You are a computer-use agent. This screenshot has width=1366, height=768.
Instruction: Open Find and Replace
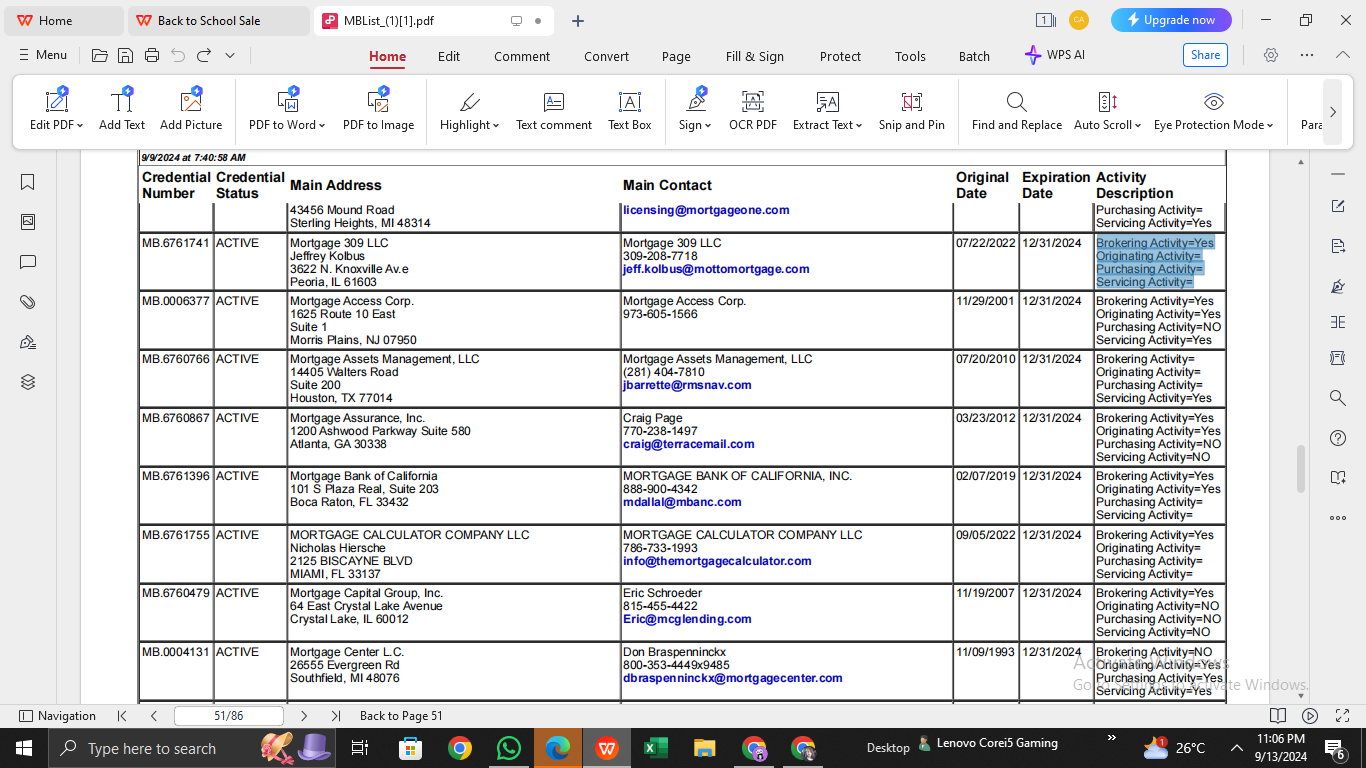pyautogui.click(x=1017, y=110)
